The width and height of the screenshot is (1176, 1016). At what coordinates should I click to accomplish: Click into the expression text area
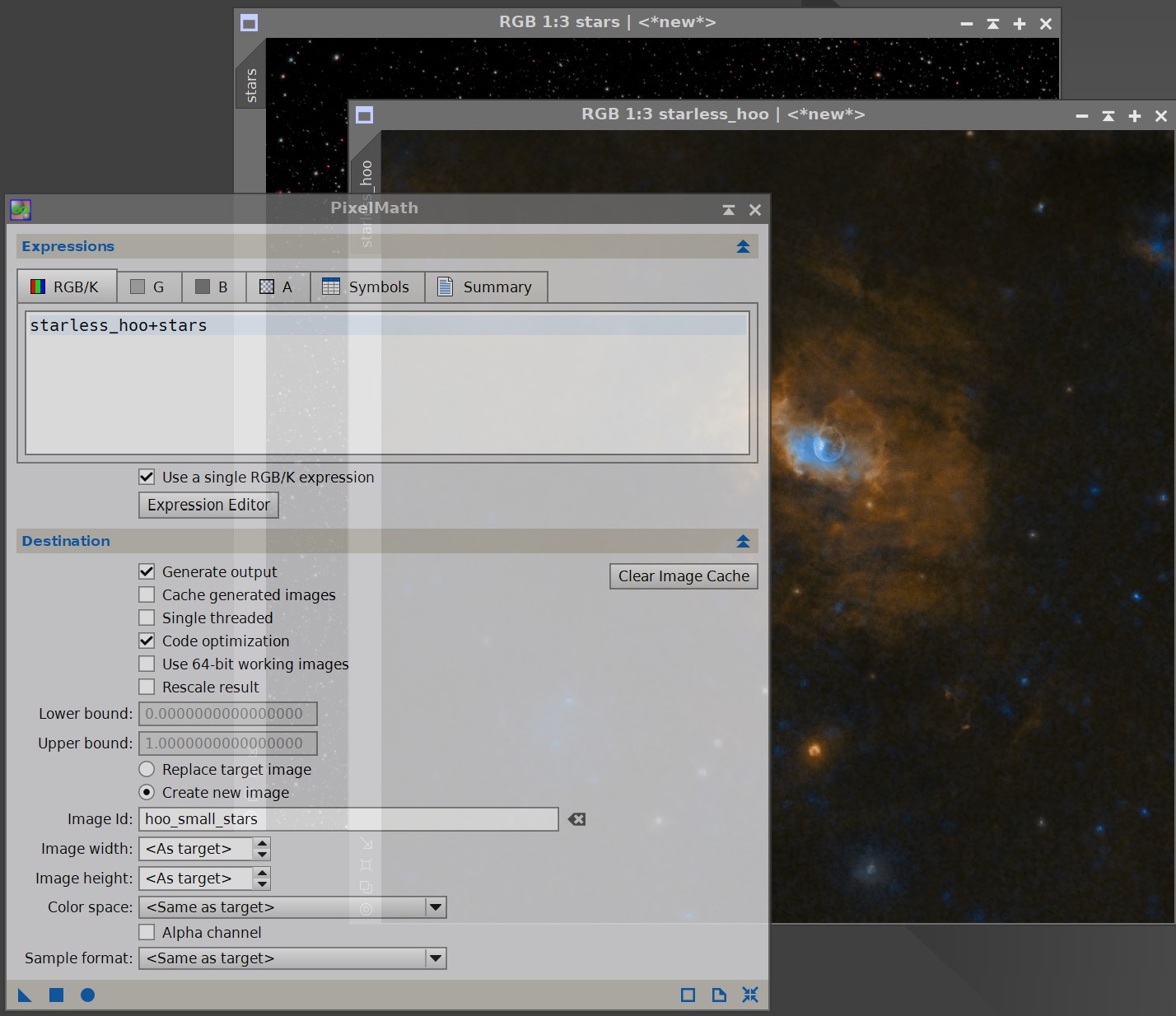(x=387, y=383)
